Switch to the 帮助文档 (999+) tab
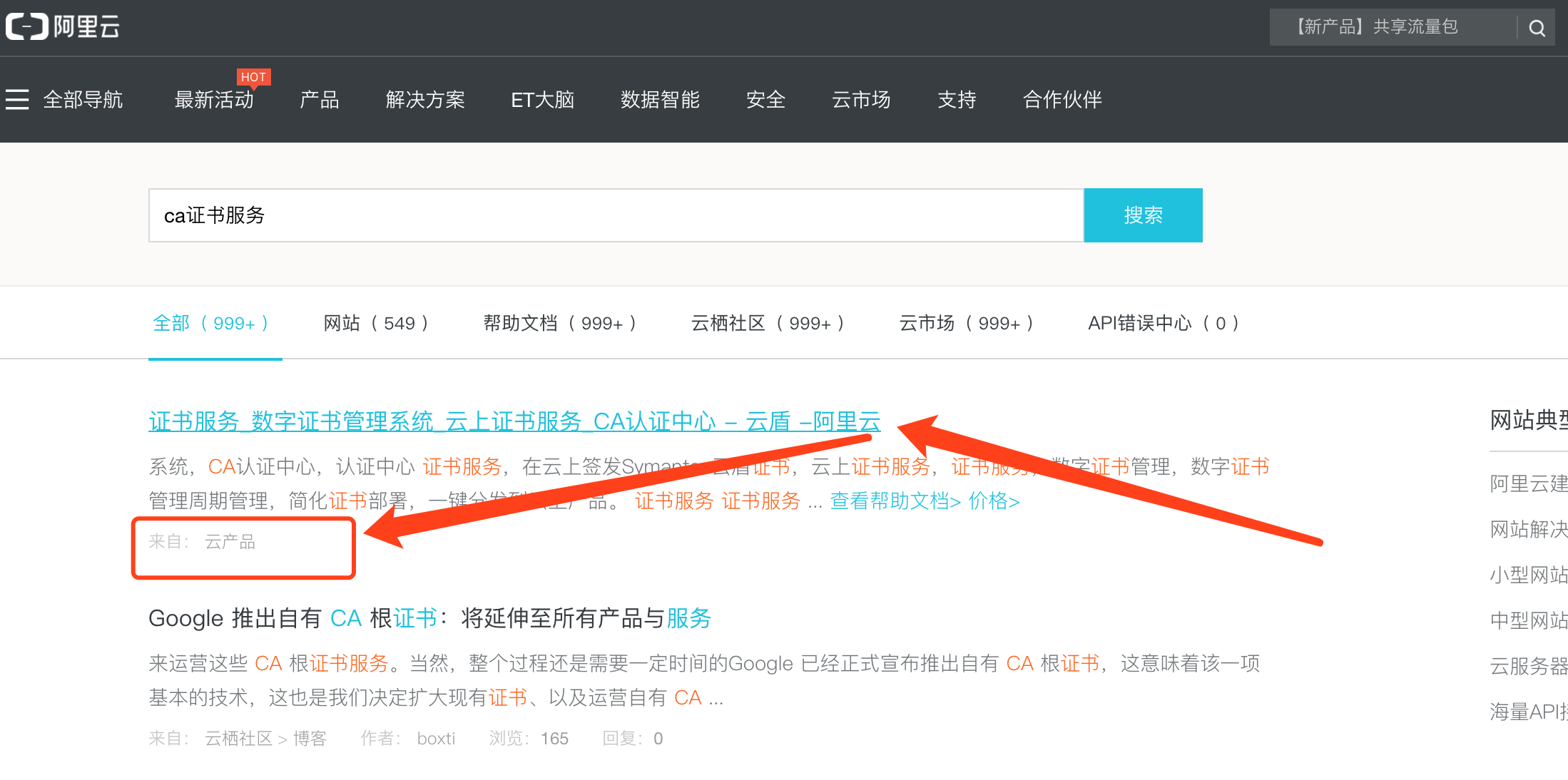Viewport: 1568px width, 780px height. (x=560, y=323)
